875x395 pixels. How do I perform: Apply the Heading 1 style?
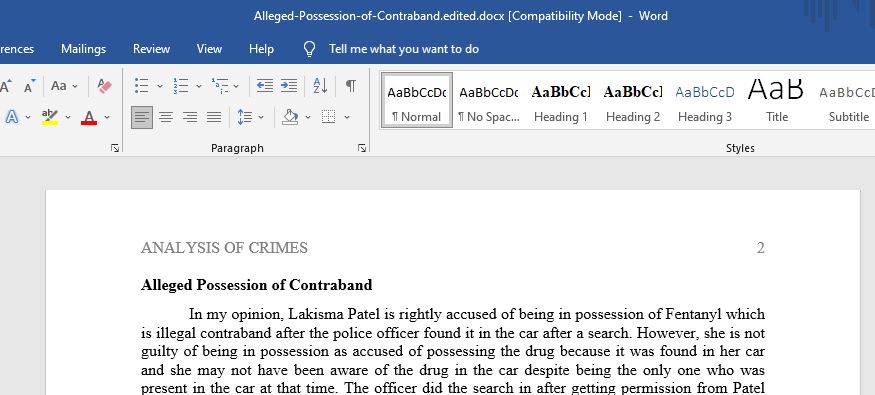(x=561, y=101)
